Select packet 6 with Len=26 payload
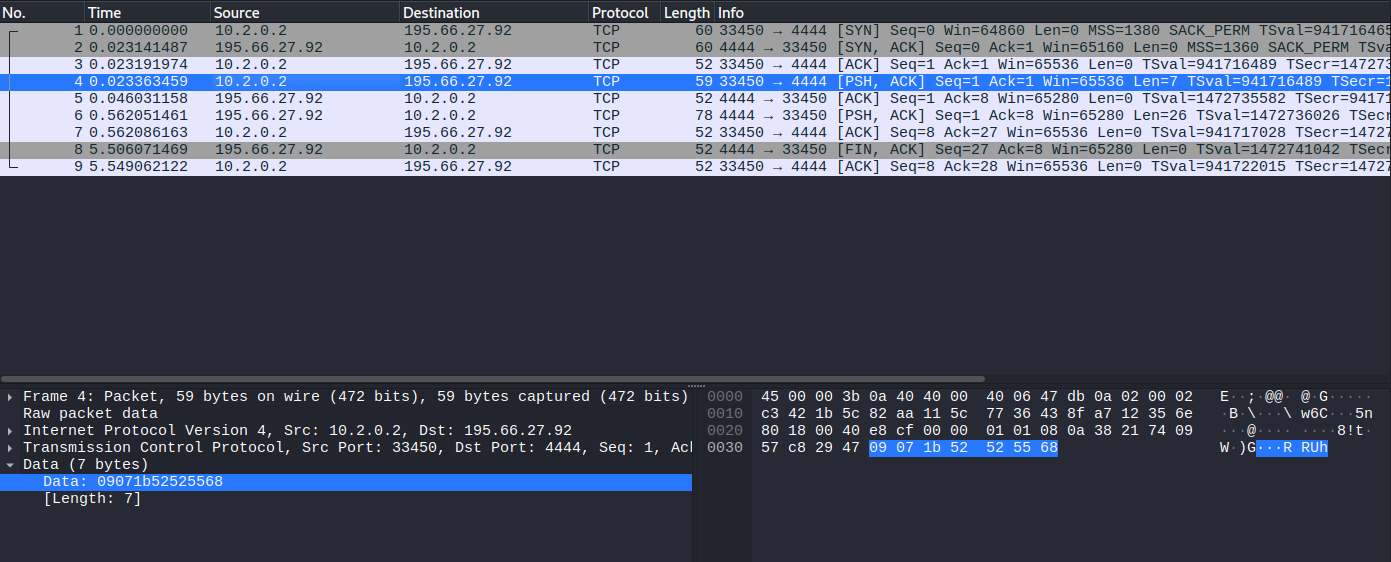This screenshot has width=1391, height=562. (x=400, y=116)
